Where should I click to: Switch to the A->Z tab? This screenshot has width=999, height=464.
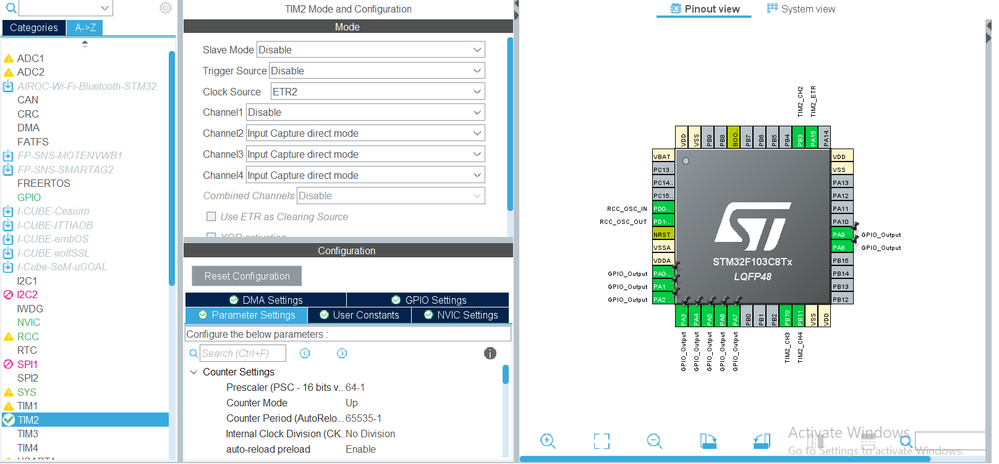84,27
